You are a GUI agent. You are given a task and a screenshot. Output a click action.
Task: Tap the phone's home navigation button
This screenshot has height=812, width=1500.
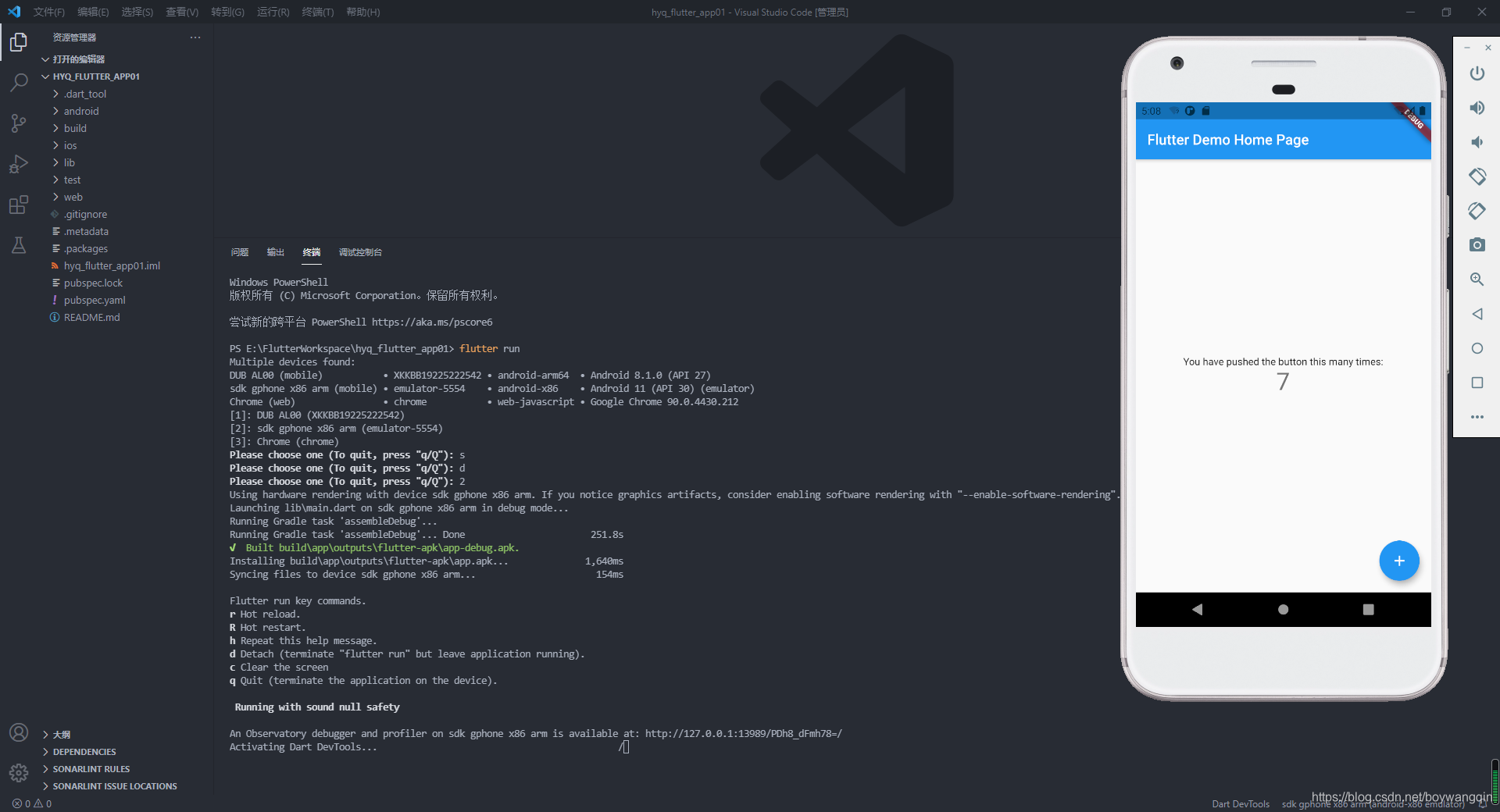[x=1283, y=609]
